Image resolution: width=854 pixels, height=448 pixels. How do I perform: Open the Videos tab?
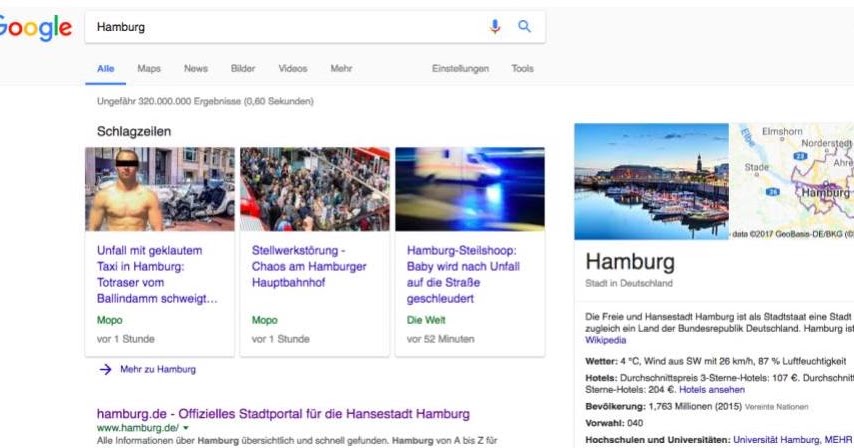coord(293,69)
